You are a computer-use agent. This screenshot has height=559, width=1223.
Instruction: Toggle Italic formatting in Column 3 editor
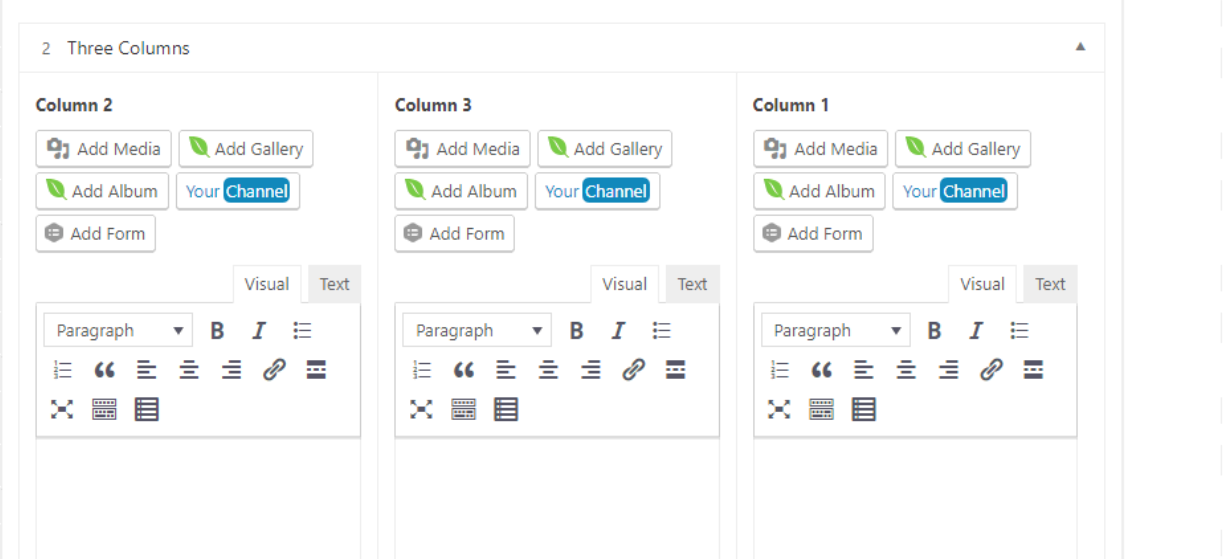(x=618, y=331)
